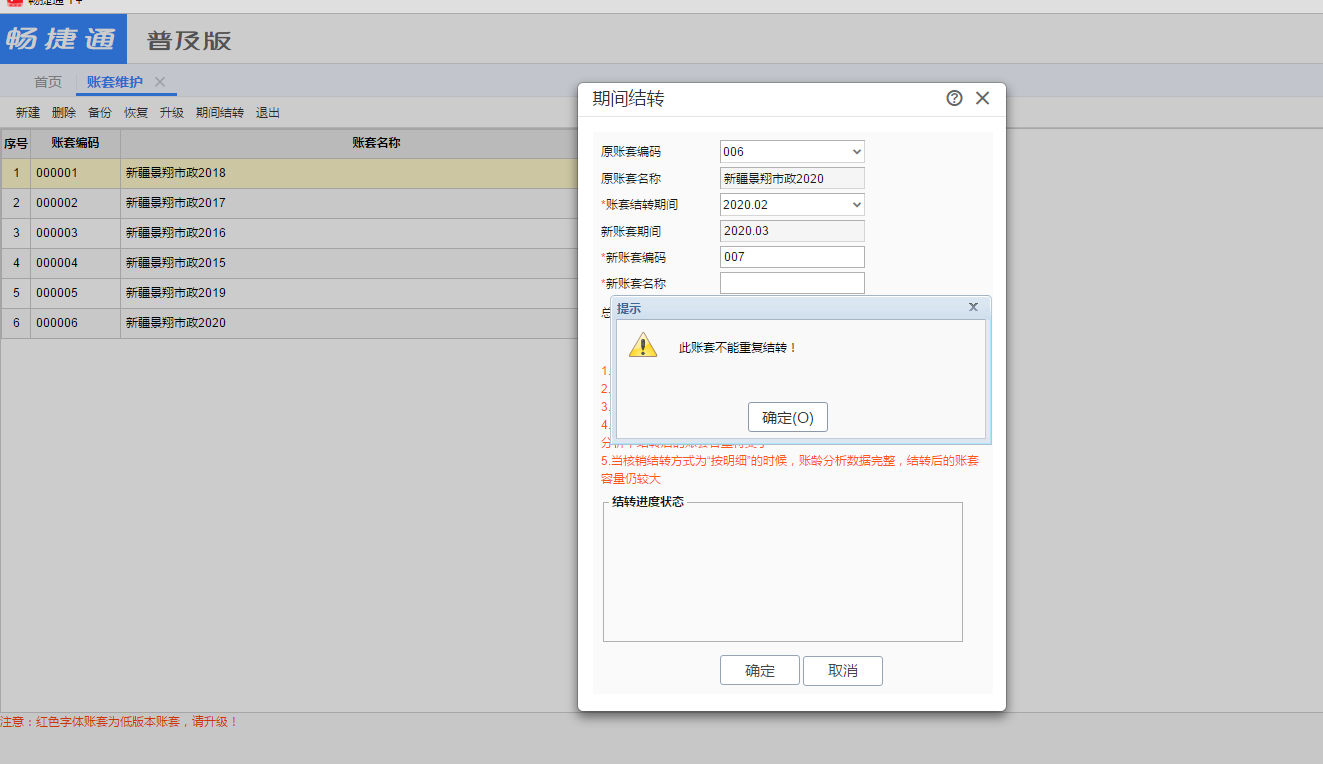Close the 提示 message box
Image resolution: width=1323 pixels, height=764 pixels.
click(x=973, y=307)
